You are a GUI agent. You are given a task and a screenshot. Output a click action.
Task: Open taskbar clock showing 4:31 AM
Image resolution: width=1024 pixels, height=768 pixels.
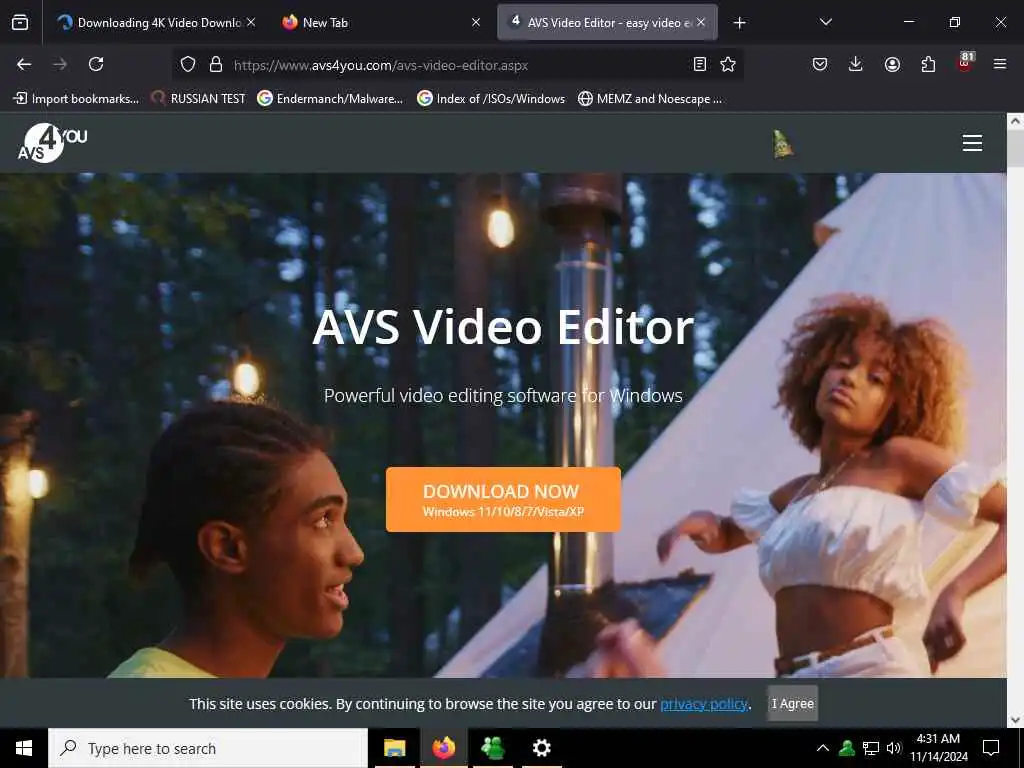click(x=938, y=748)
